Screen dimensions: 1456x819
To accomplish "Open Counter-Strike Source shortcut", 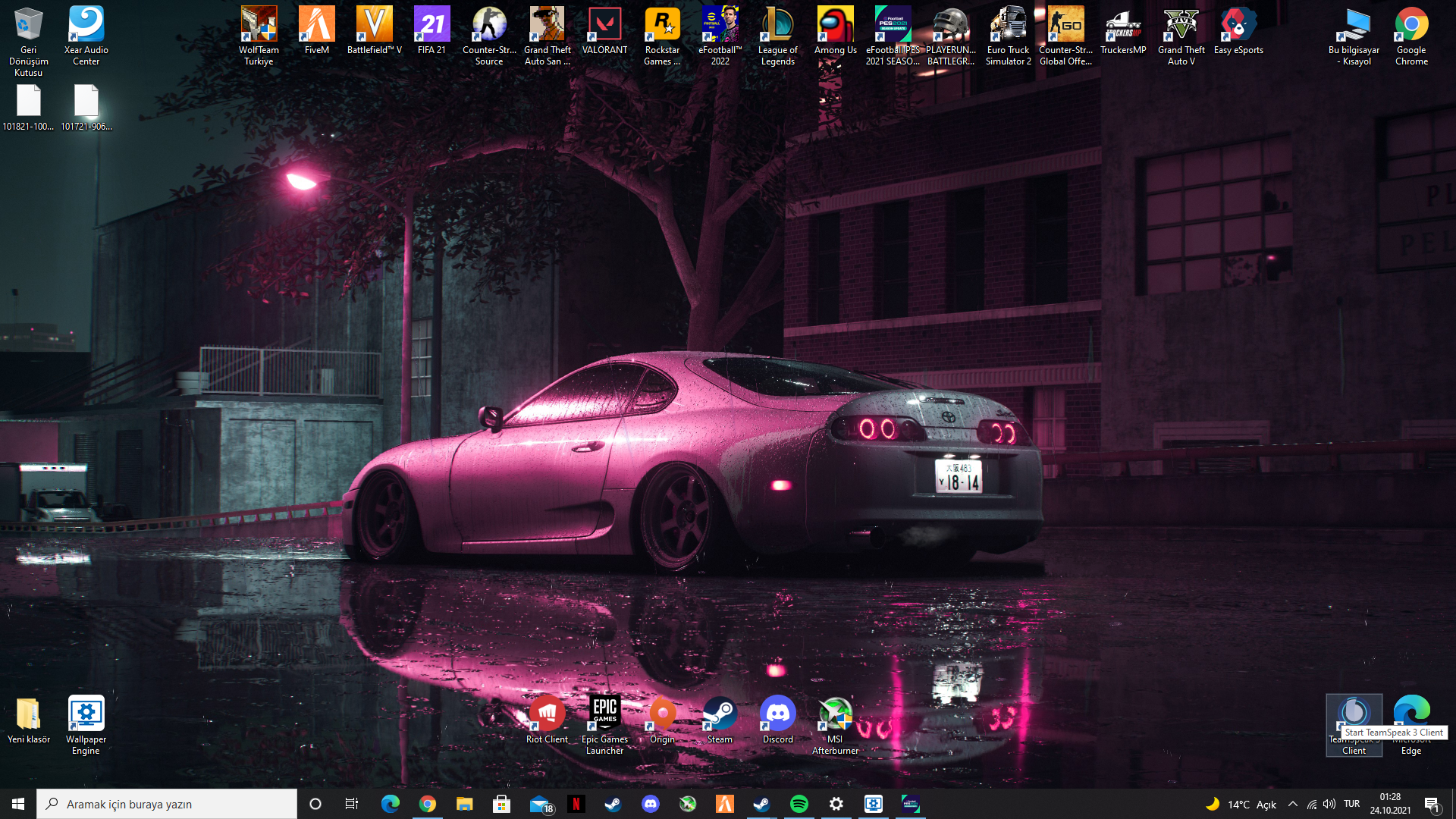I will pos(489,36).
